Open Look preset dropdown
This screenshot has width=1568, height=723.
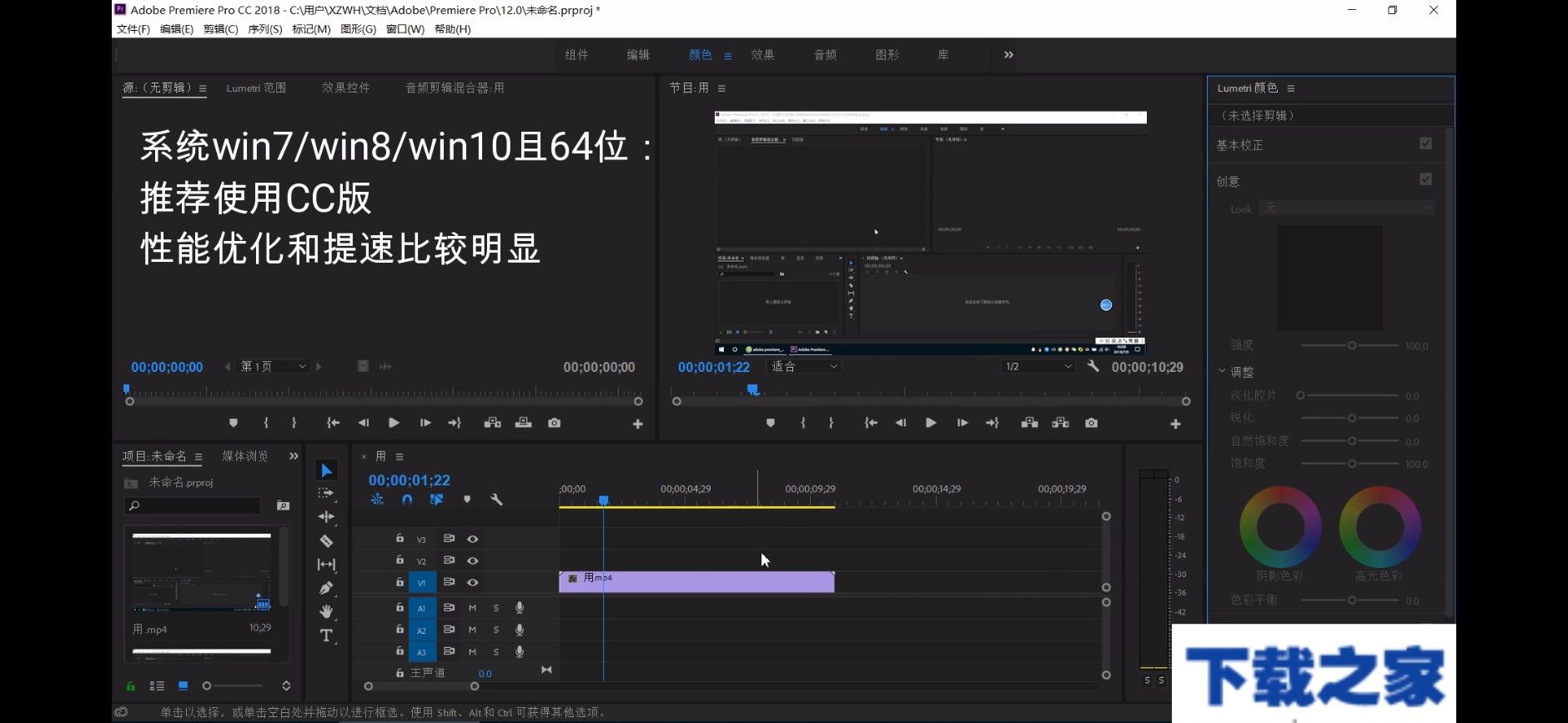point(1347,208)
